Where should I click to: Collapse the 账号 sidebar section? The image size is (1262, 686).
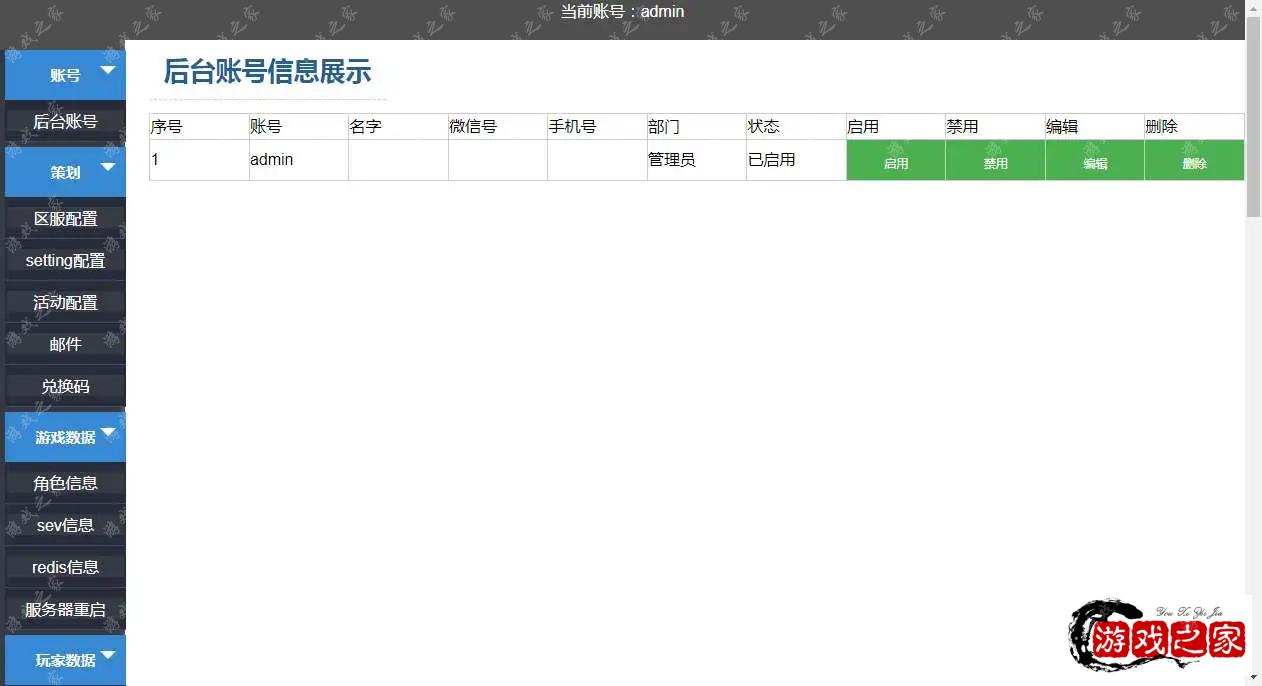coord(65,75)
